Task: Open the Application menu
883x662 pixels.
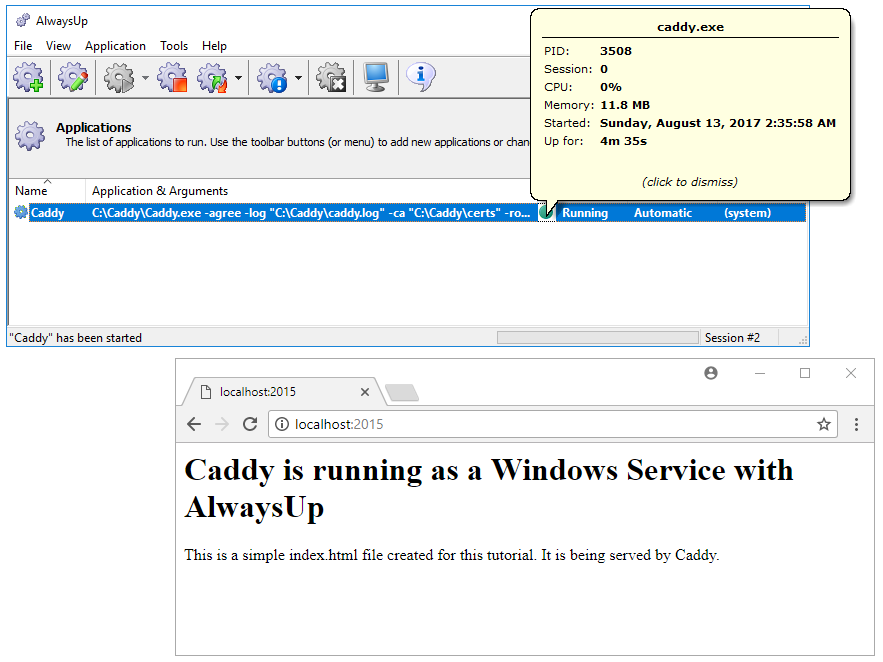Action: 115,46
